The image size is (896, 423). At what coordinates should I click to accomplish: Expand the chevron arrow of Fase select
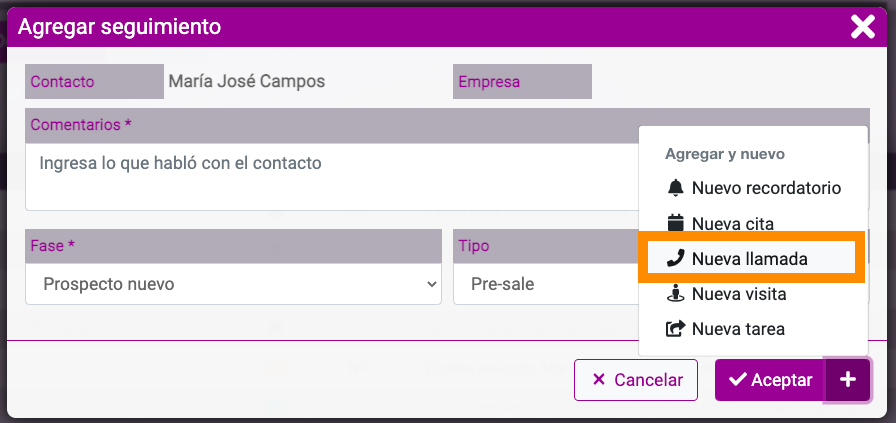(x=432, y=284)
